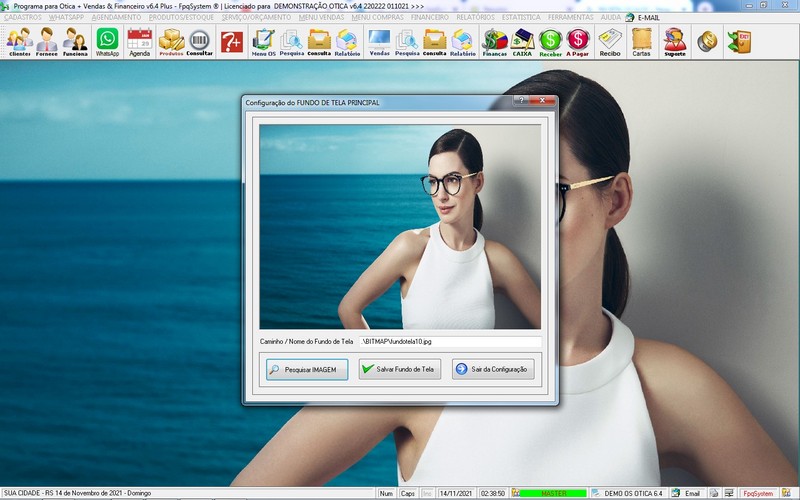Open the MENU VENDAS menu
Image resolution: width=800 pixels, height=500 pixels.
(321, 17)
